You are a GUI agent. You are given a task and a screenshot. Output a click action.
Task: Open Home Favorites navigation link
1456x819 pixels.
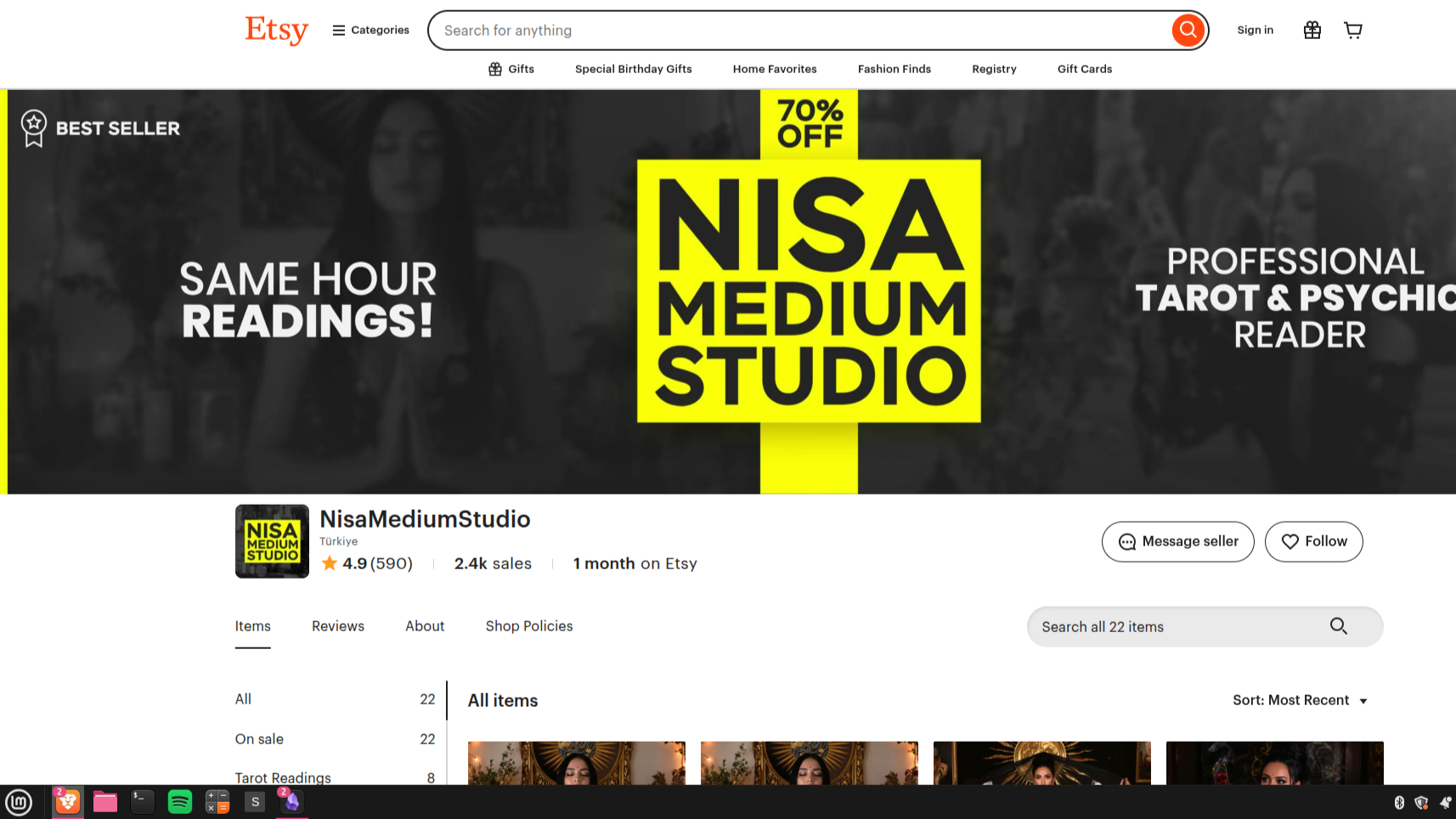coord(775,69)
